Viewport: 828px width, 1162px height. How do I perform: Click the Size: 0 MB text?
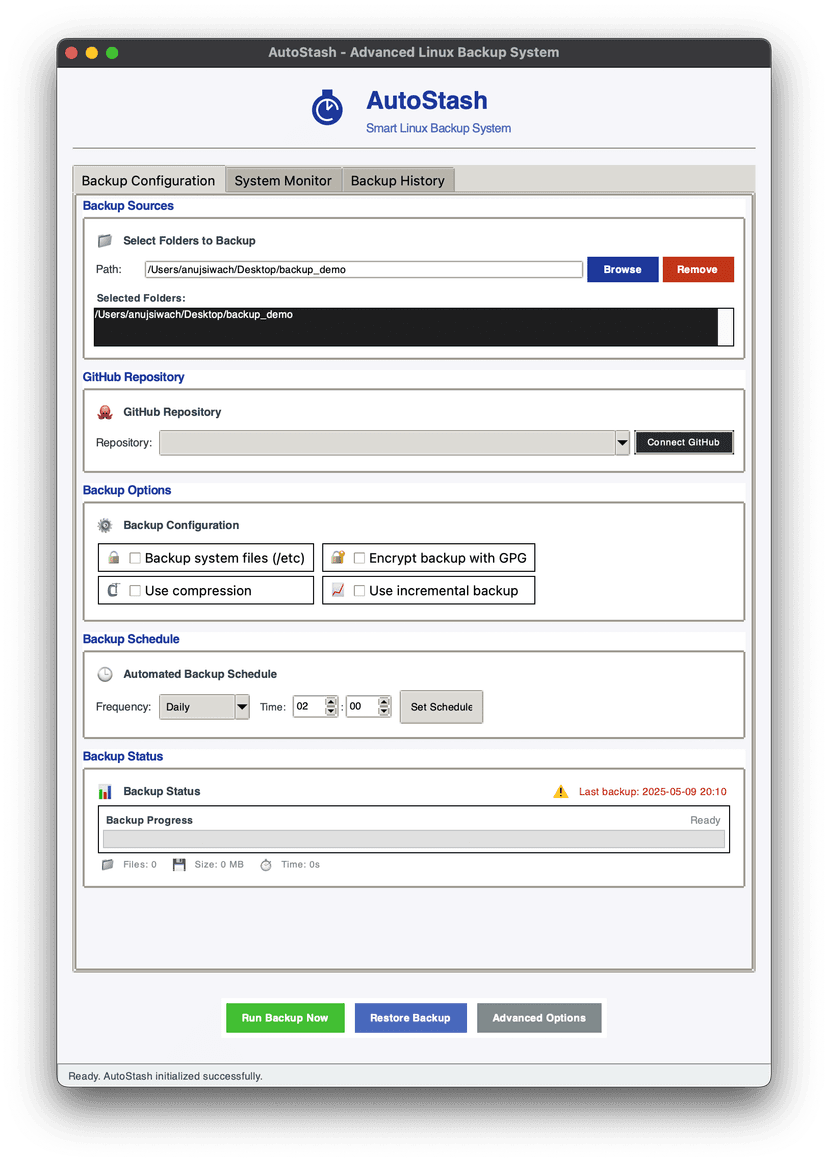(219, 865)
